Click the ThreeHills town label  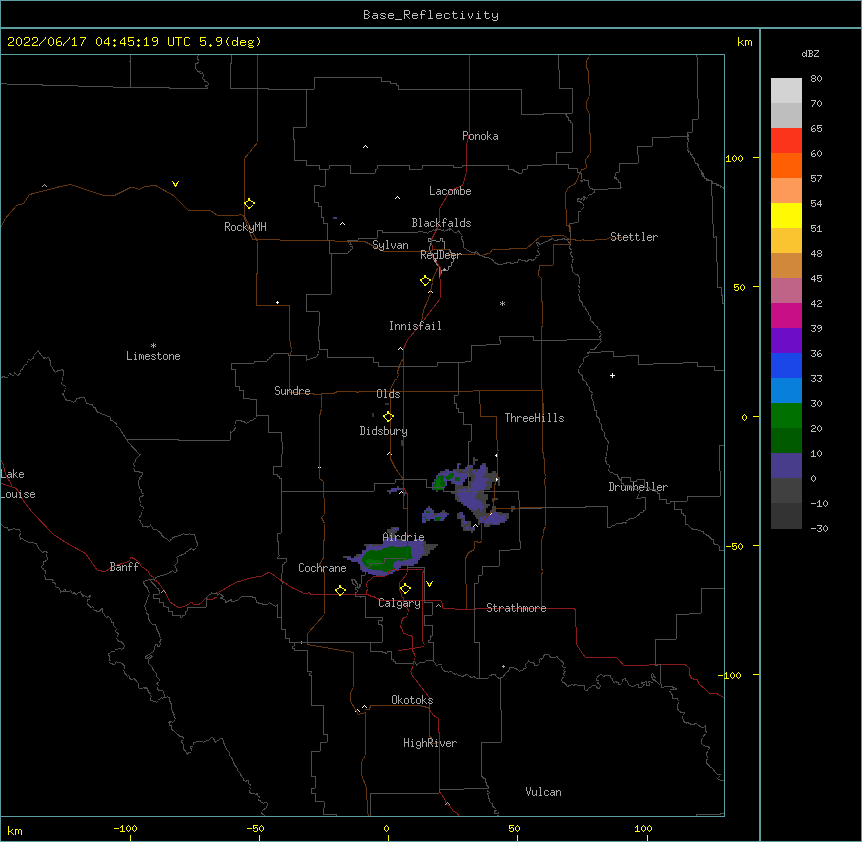point(534,418)
